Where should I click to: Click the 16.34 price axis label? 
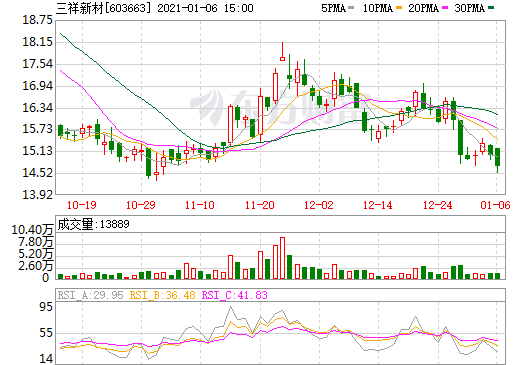pyautogui.click(x=38, y=108)
